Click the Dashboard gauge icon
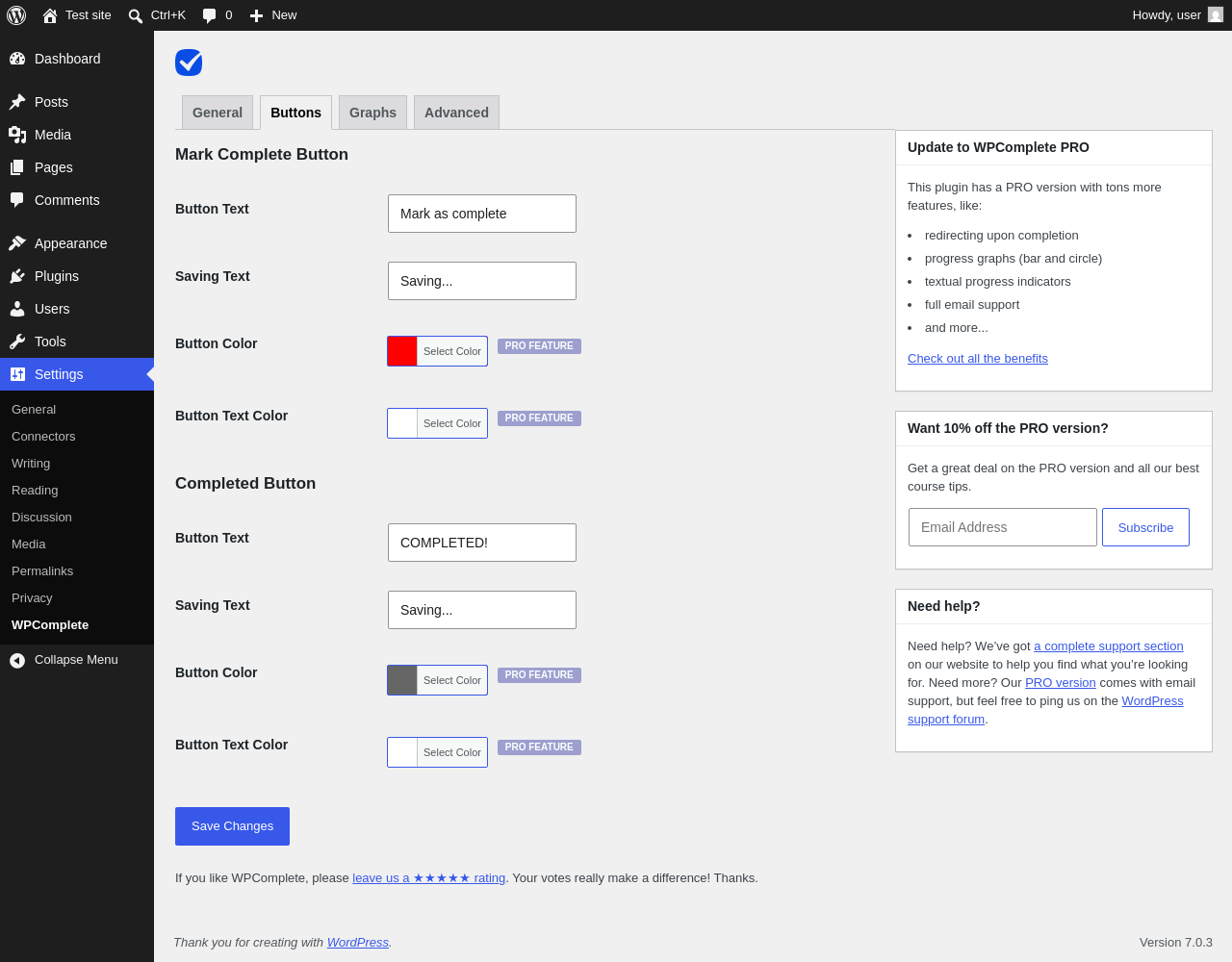Viewport: 1232px width, 962px height. pos(17,59)
